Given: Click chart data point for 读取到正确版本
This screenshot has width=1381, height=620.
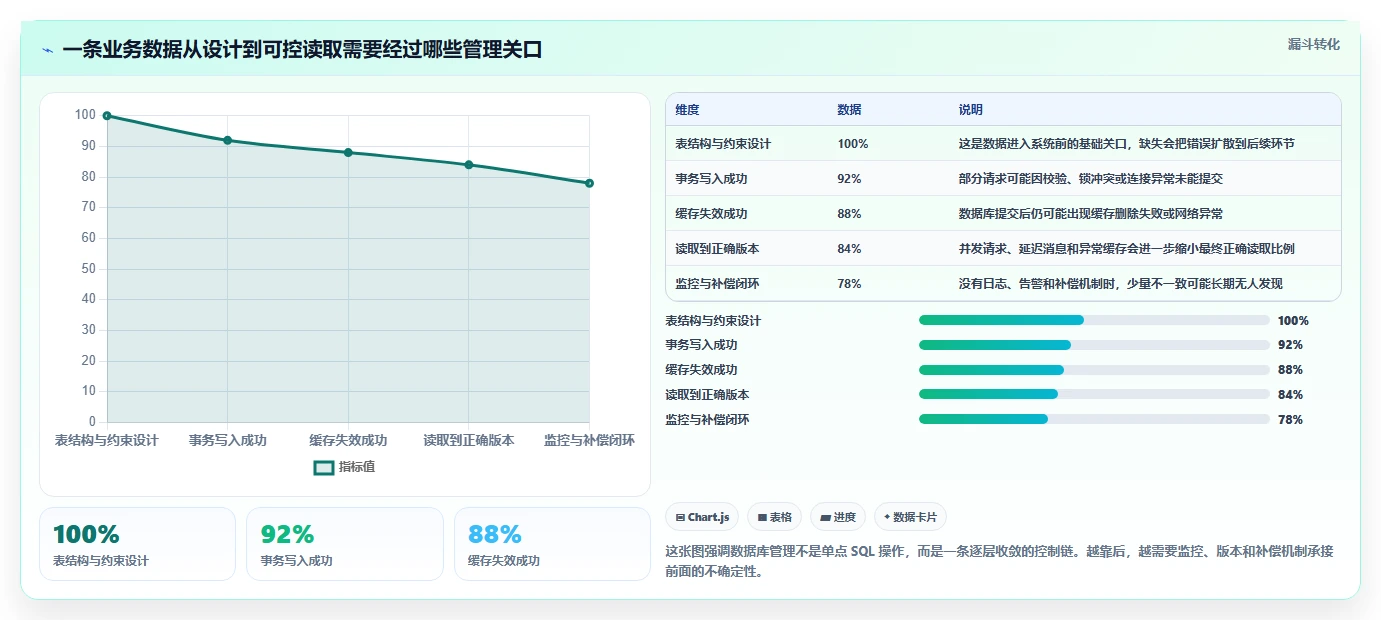Looking at the screenshot, I should [x=469, y=165].
